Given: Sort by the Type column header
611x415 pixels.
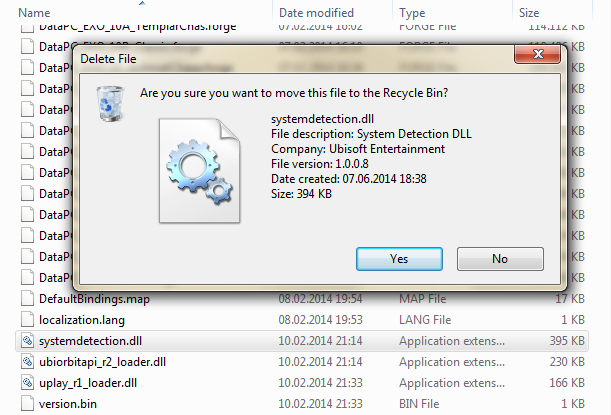Looking at the screenshot, I should (x=413, y=13).
